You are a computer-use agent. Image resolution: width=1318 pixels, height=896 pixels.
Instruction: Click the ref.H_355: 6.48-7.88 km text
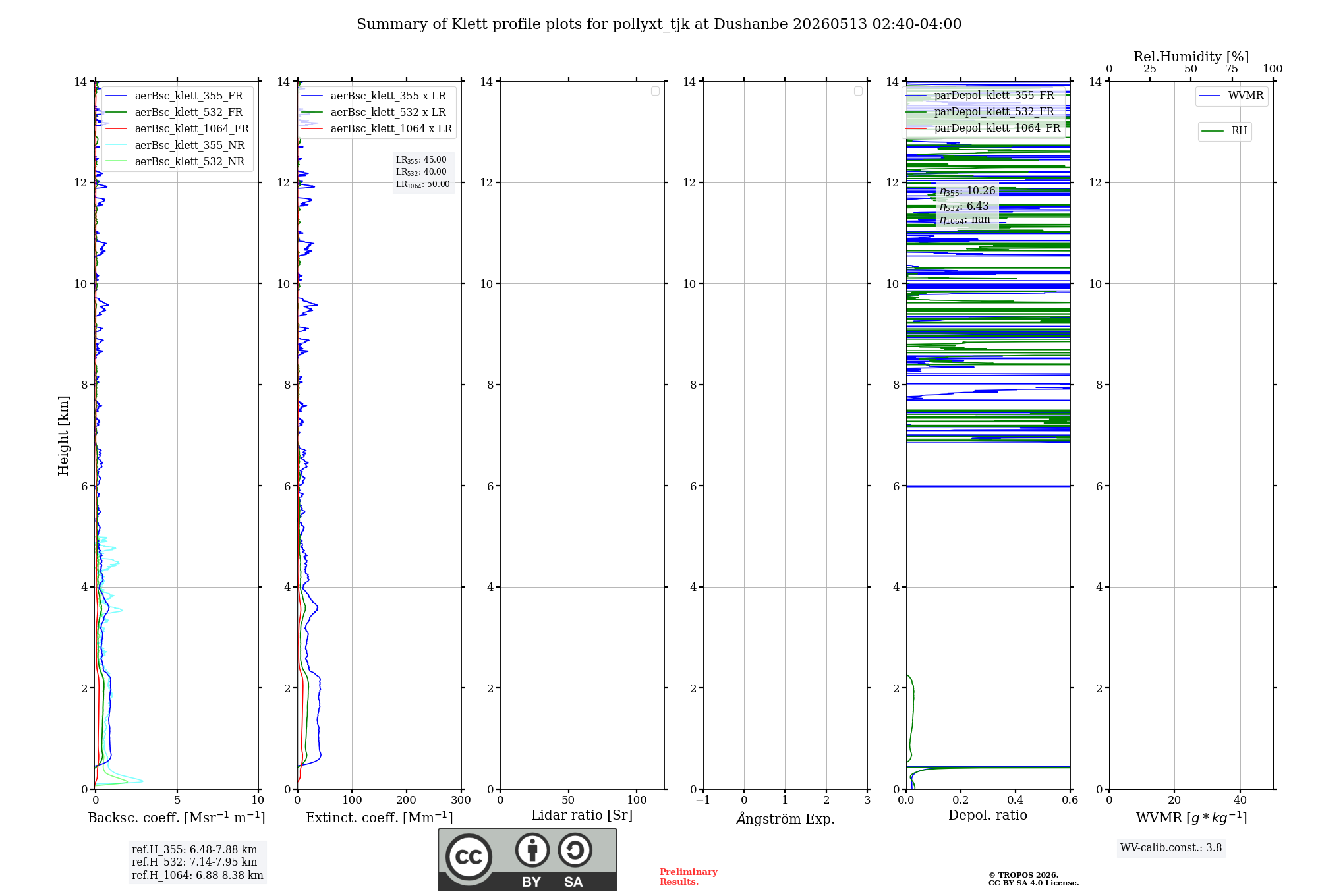(194, 850)
